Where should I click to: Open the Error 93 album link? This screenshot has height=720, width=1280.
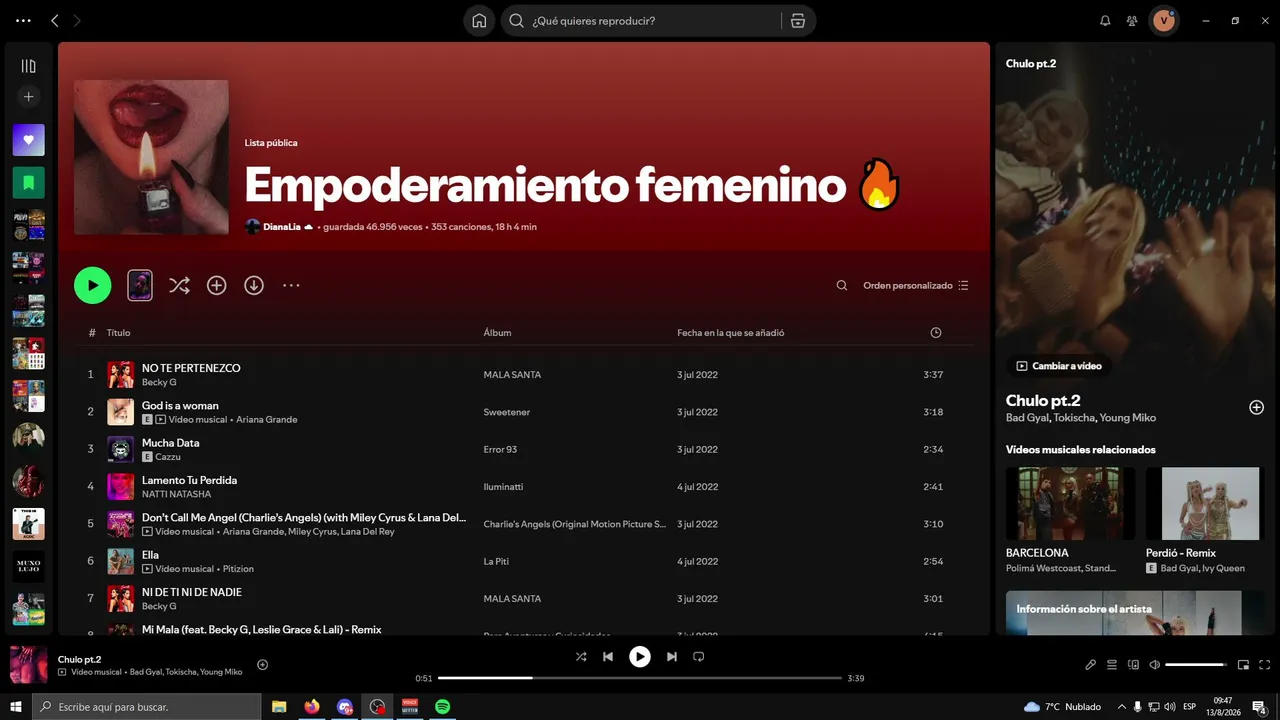pos(500,450)
